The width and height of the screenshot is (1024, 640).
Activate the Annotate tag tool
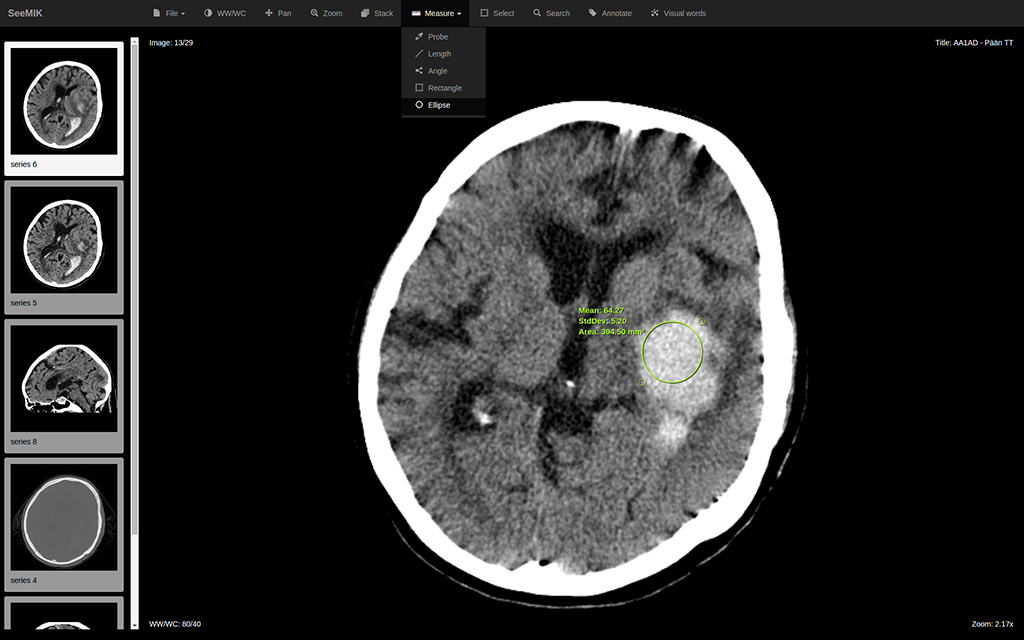(x=610, y=13)
